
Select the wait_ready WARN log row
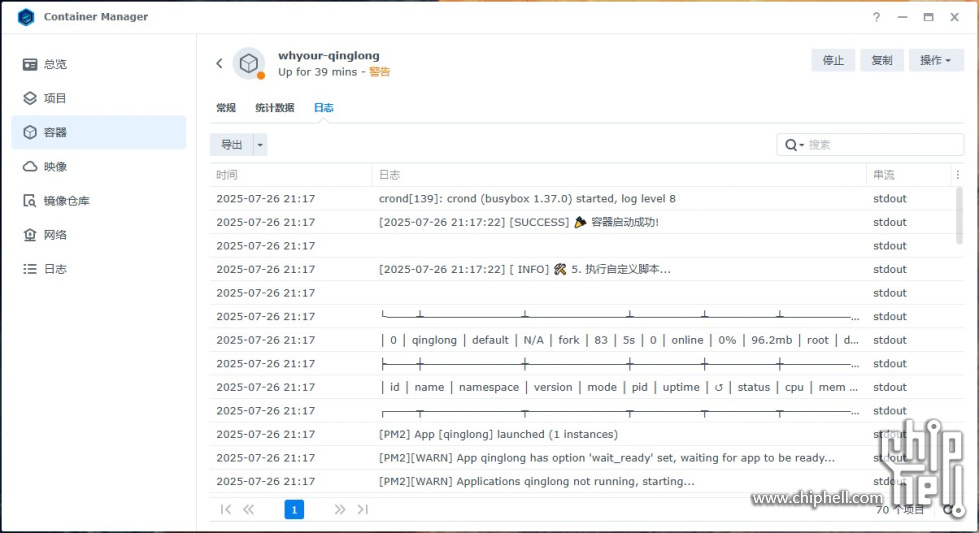point(583,457)
